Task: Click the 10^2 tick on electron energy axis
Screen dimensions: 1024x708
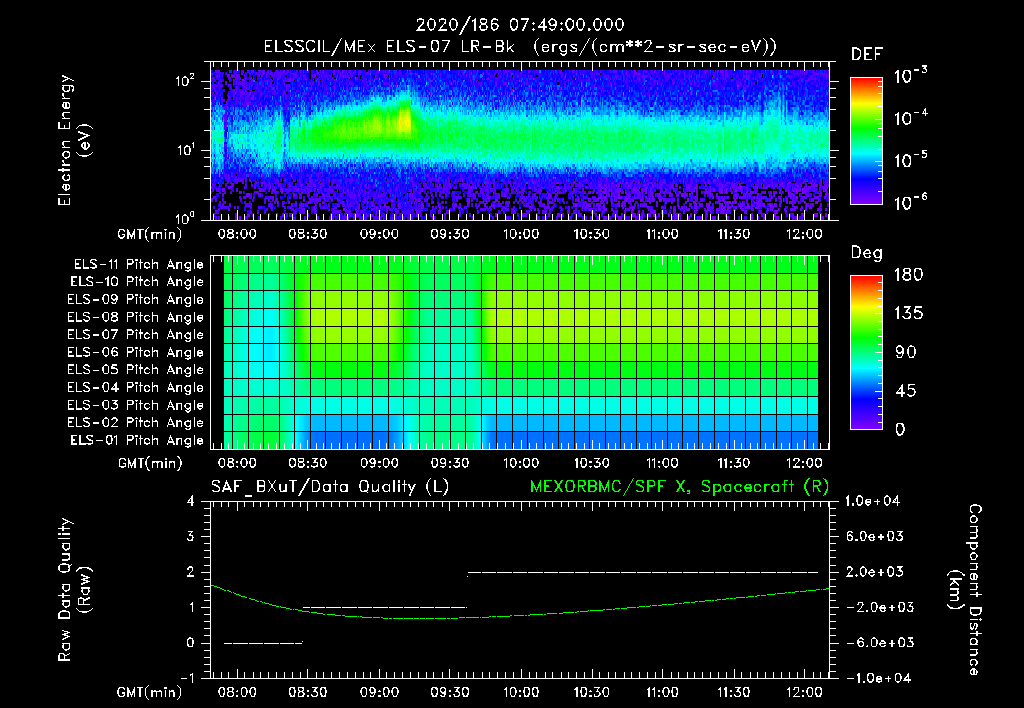Action: click(185, 81)
